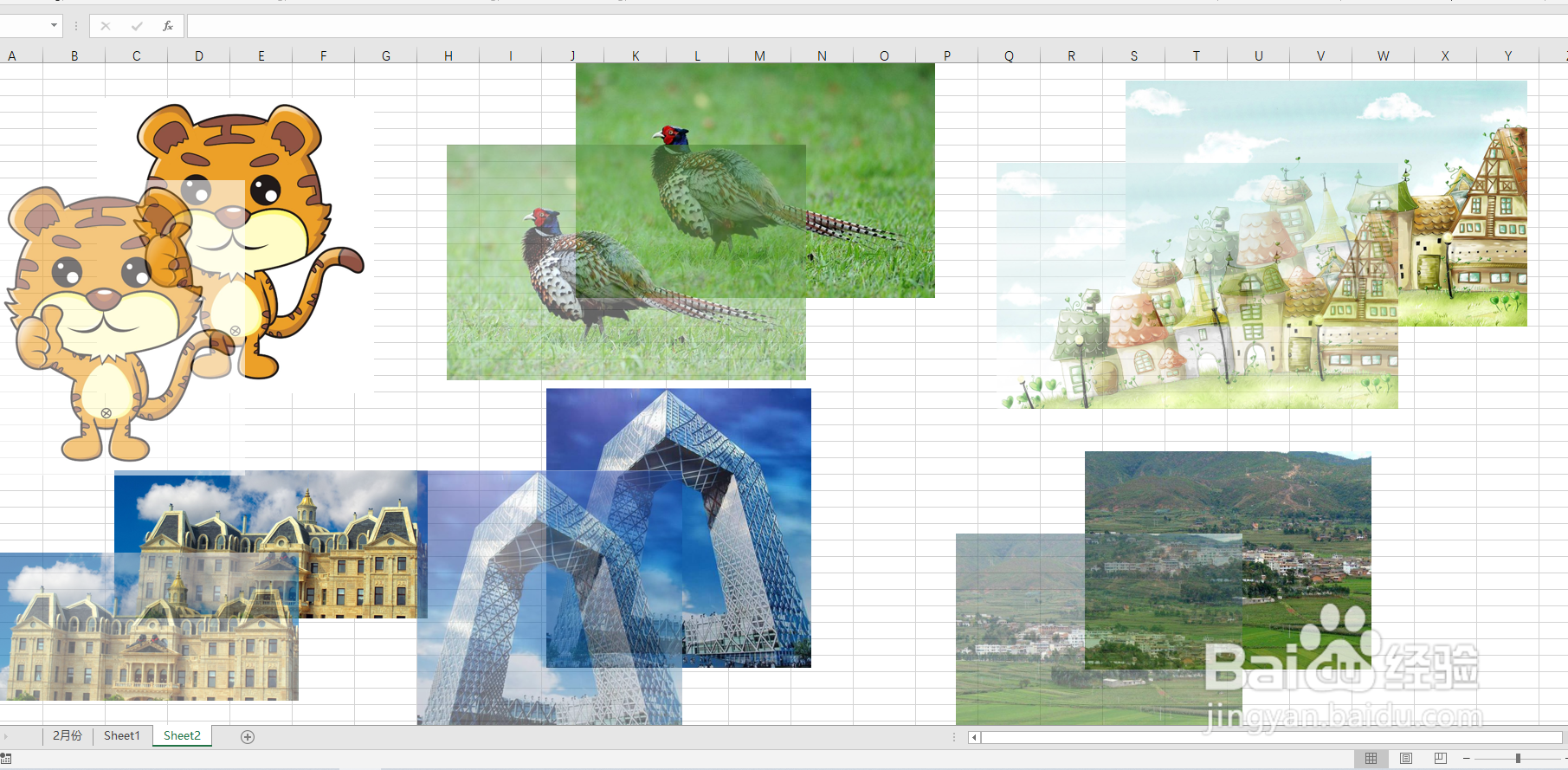
Task: Switch to Normal view icon
Action: pyautogui.click(x=1371, y=759)
